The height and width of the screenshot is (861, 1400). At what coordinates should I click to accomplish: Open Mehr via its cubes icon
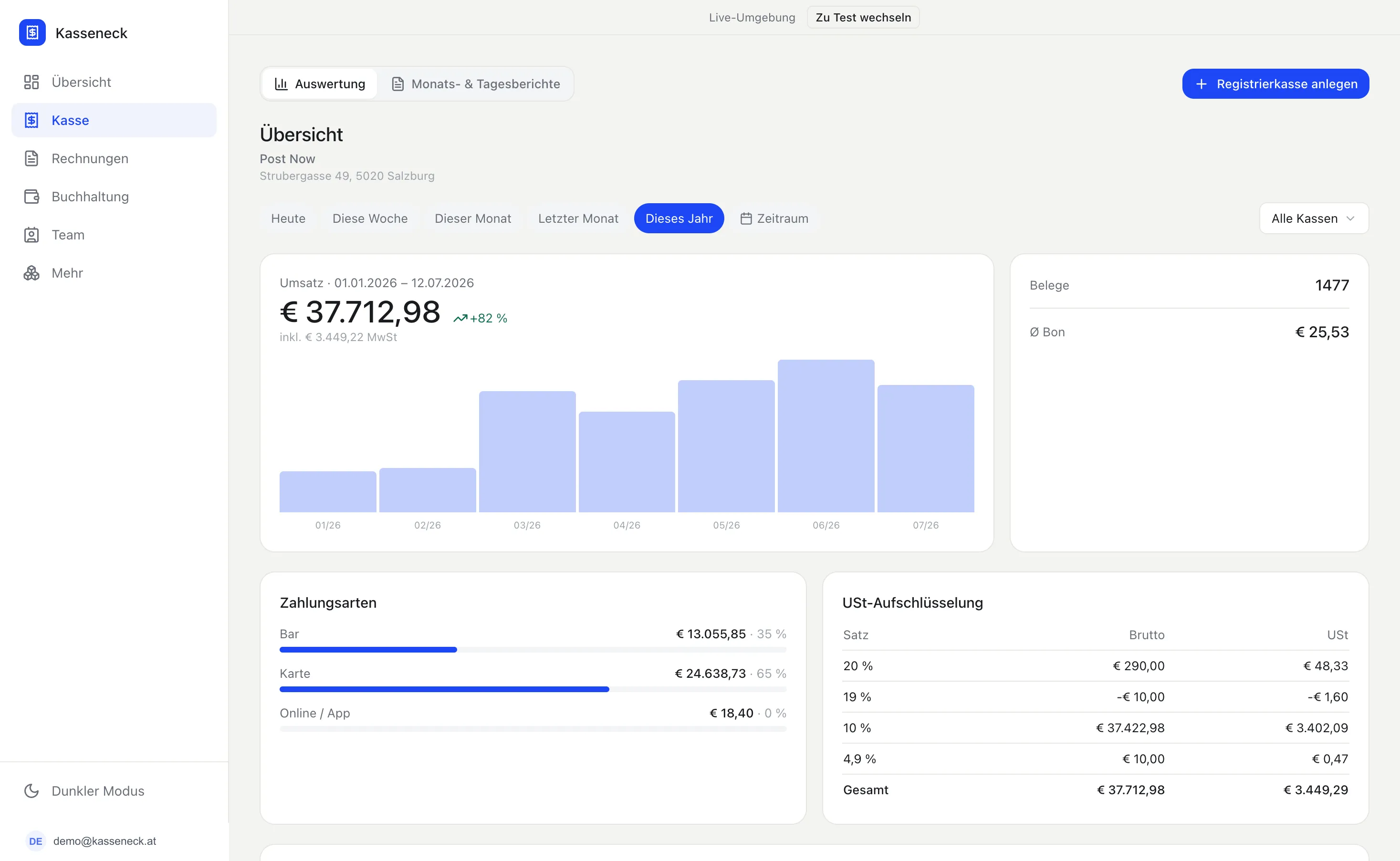pos(31,273)
